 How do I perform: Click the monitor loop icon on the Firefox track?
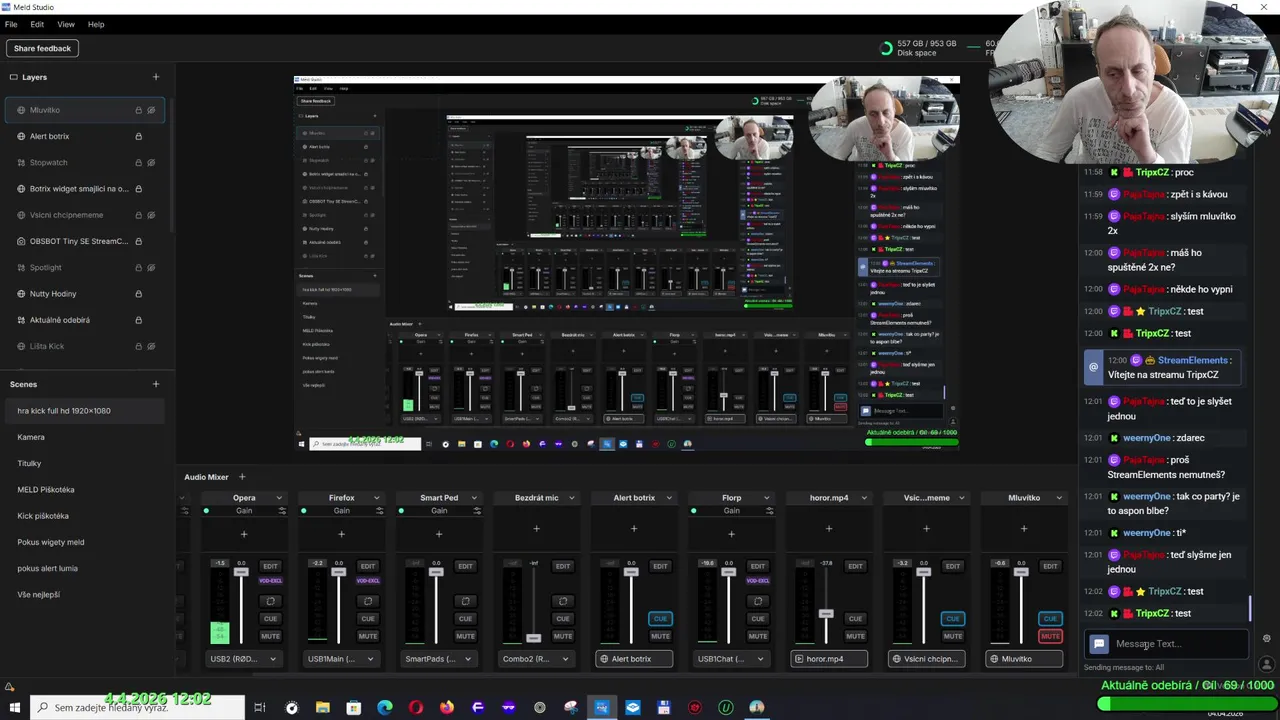[368, 601]
